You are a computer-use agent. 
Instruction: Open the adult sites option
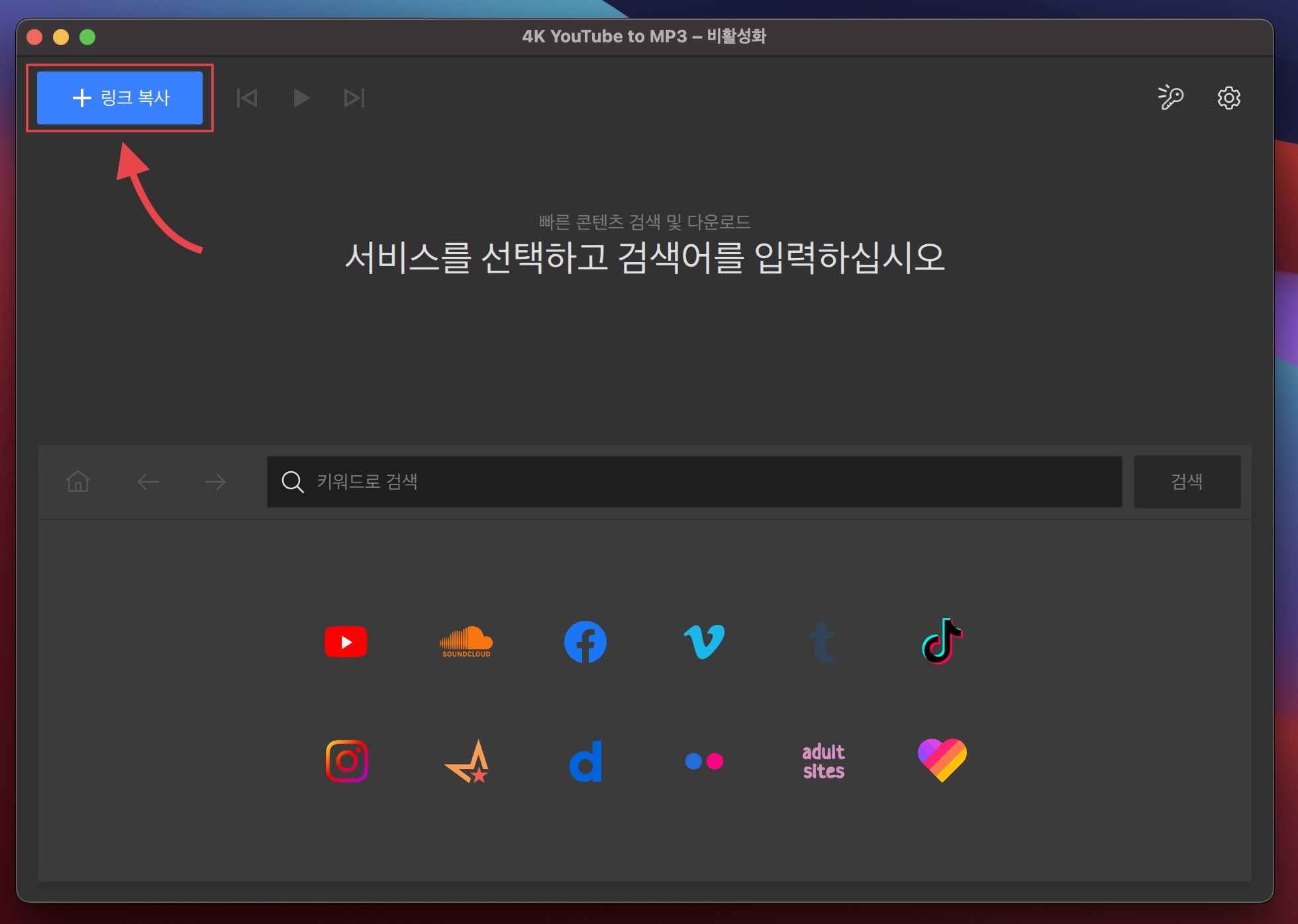[823, 761]
